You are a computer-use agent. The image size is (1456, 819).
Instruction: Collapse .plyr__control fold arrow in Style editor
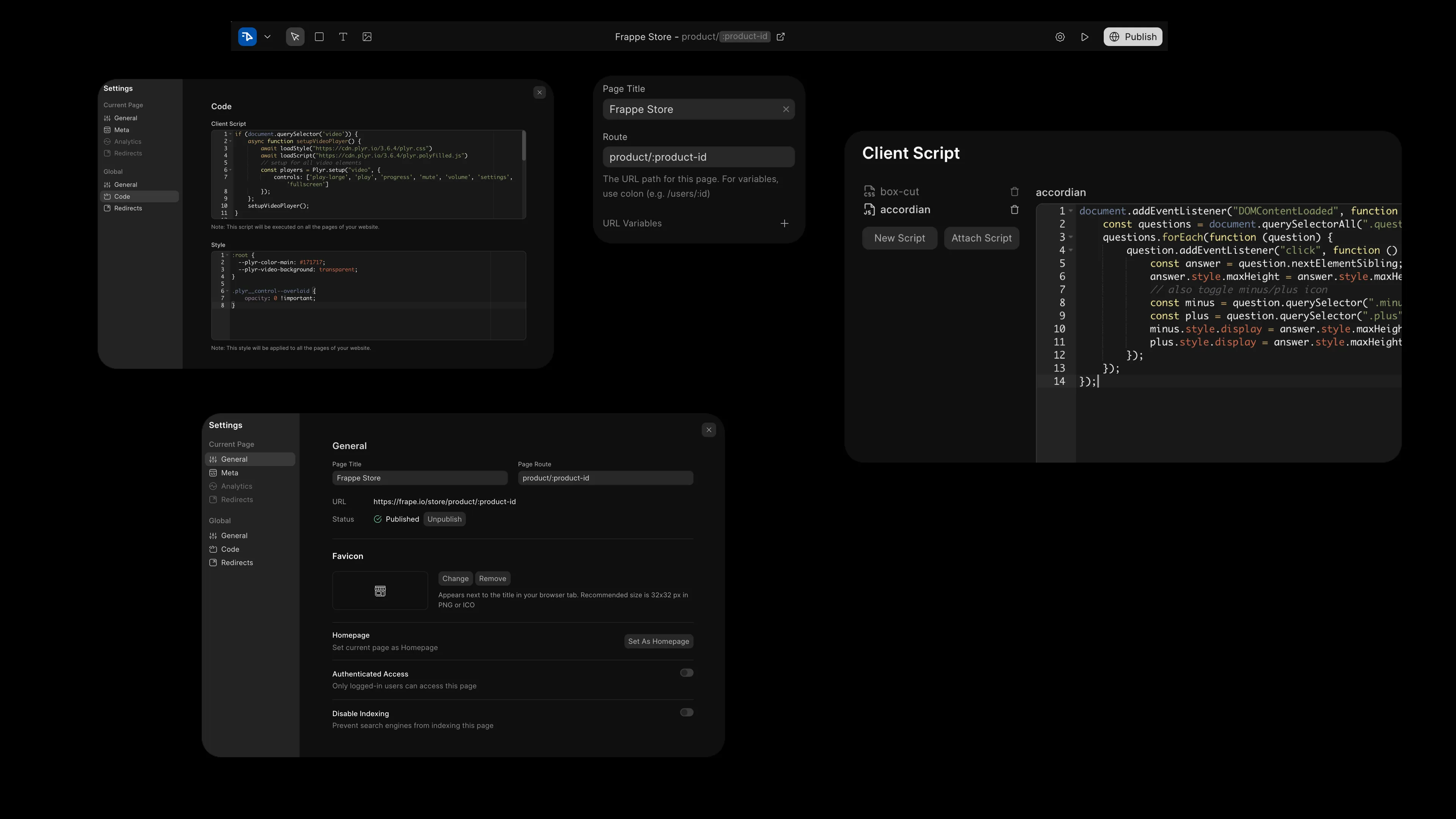pyautogui.click(x=227, y=291)
